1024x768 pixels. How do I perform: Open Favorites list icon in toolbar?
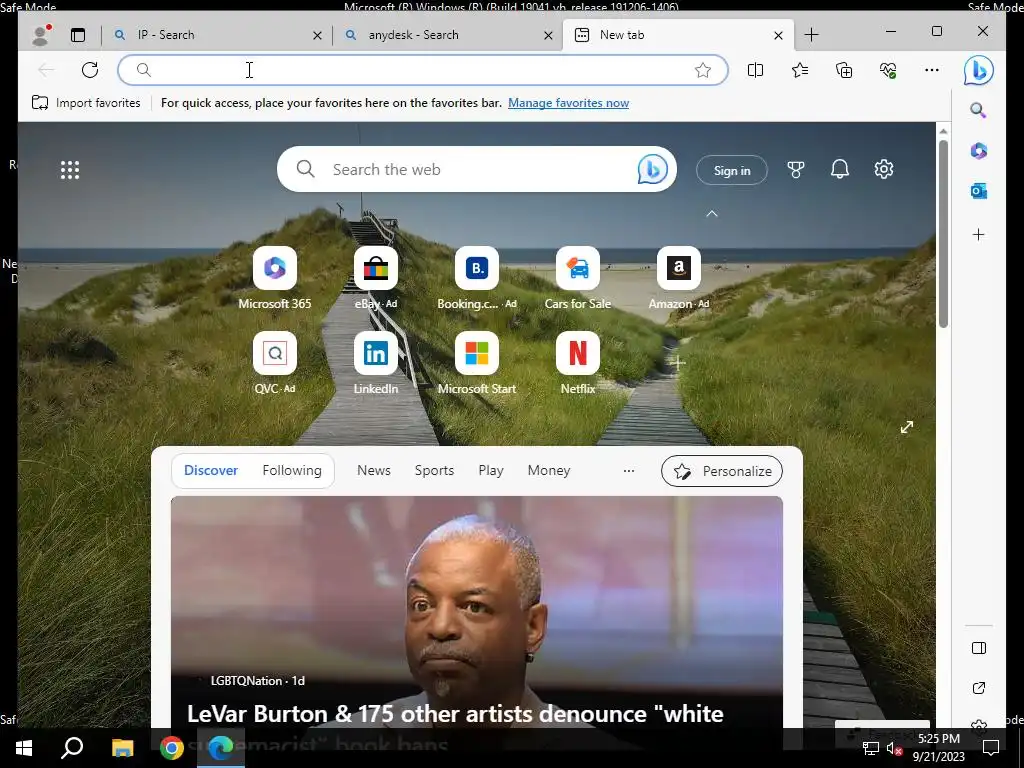800,70
